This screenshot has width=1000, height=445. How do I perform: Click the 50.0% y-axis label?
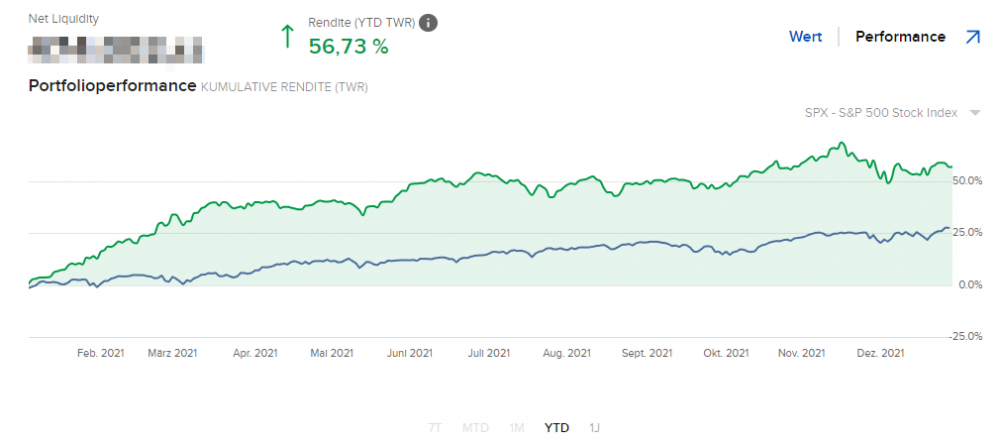pyautogui.click(x=967, y=181)
